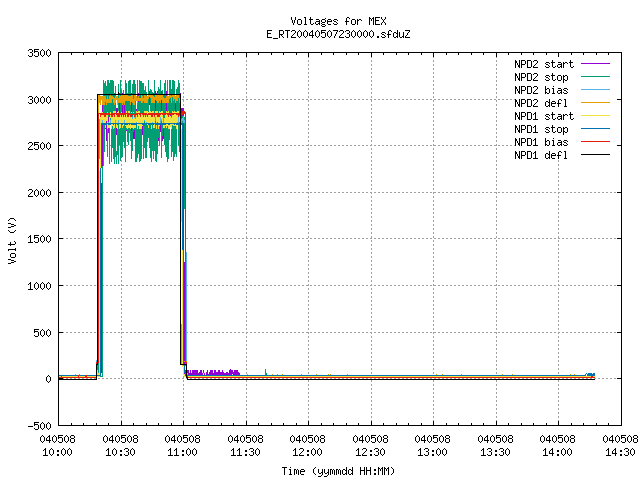Click the 14:30 time axis label
This screenshot has height=480, width=640.
(620, 452)
